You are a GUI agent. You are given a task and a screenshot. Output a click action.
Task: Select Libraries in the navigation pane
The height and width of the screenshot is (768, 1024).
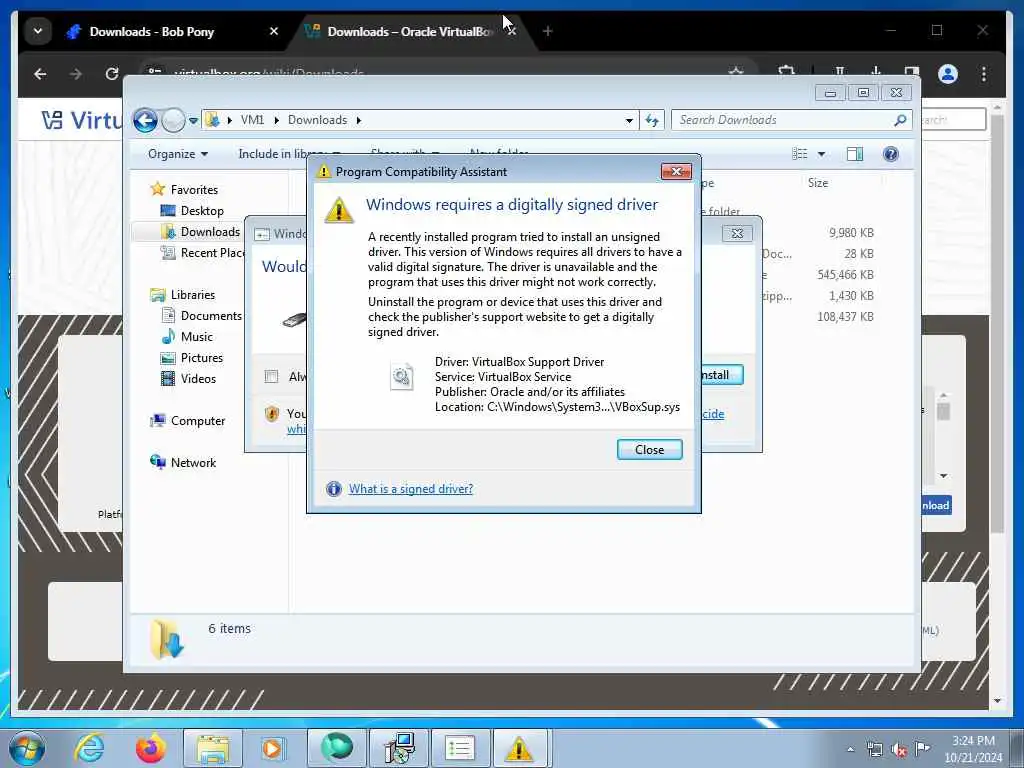pyautogui.click(x=193, y=295)
